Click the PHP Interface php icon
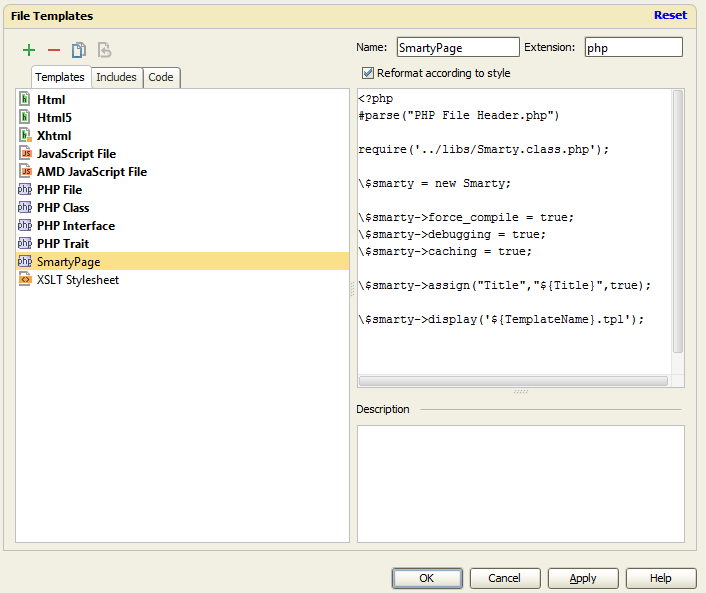Screen dimensions: 706x593 click(25, 225)
